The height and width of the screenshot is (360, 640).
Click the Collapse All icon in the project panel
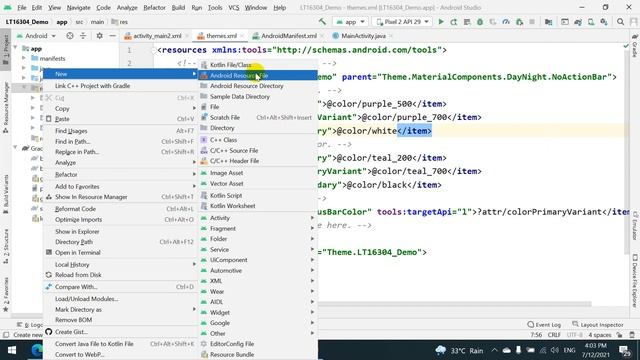[x=83, y=36]
